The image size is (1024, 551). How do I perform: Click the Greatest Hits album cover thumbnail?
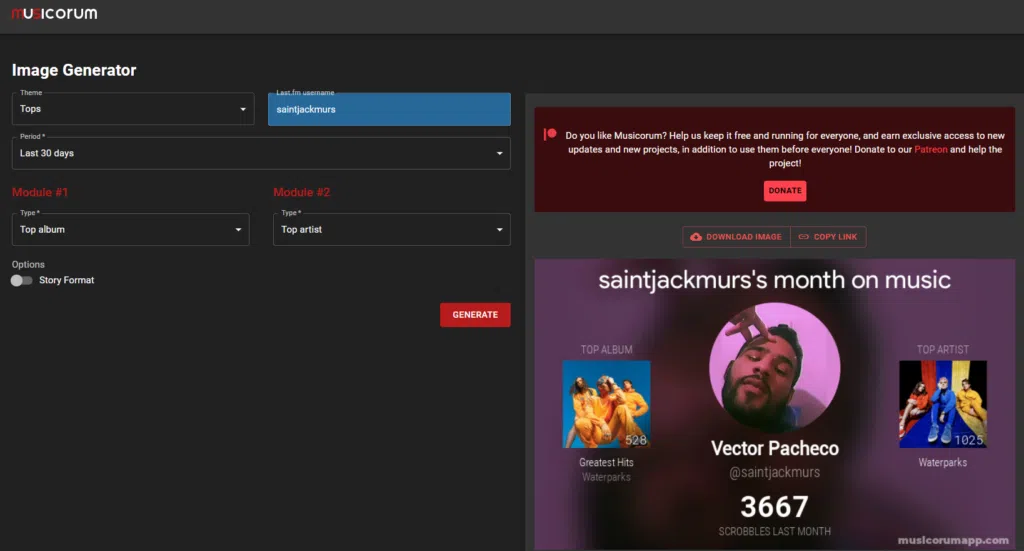pyautogui.click(x=607, y=404)
